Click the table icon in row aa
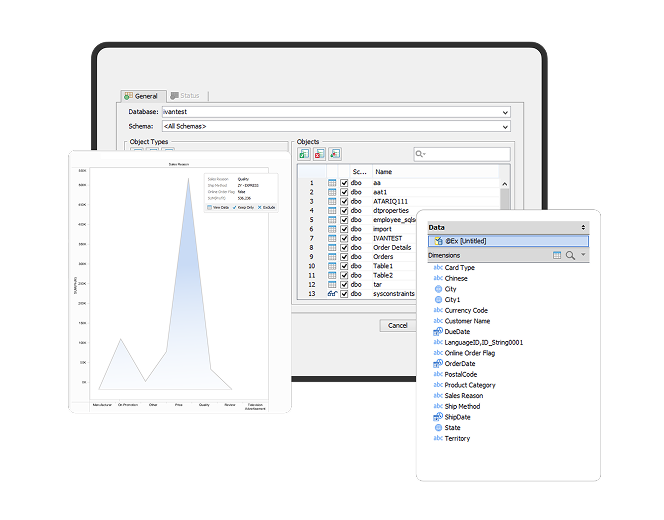 (332, 183)
